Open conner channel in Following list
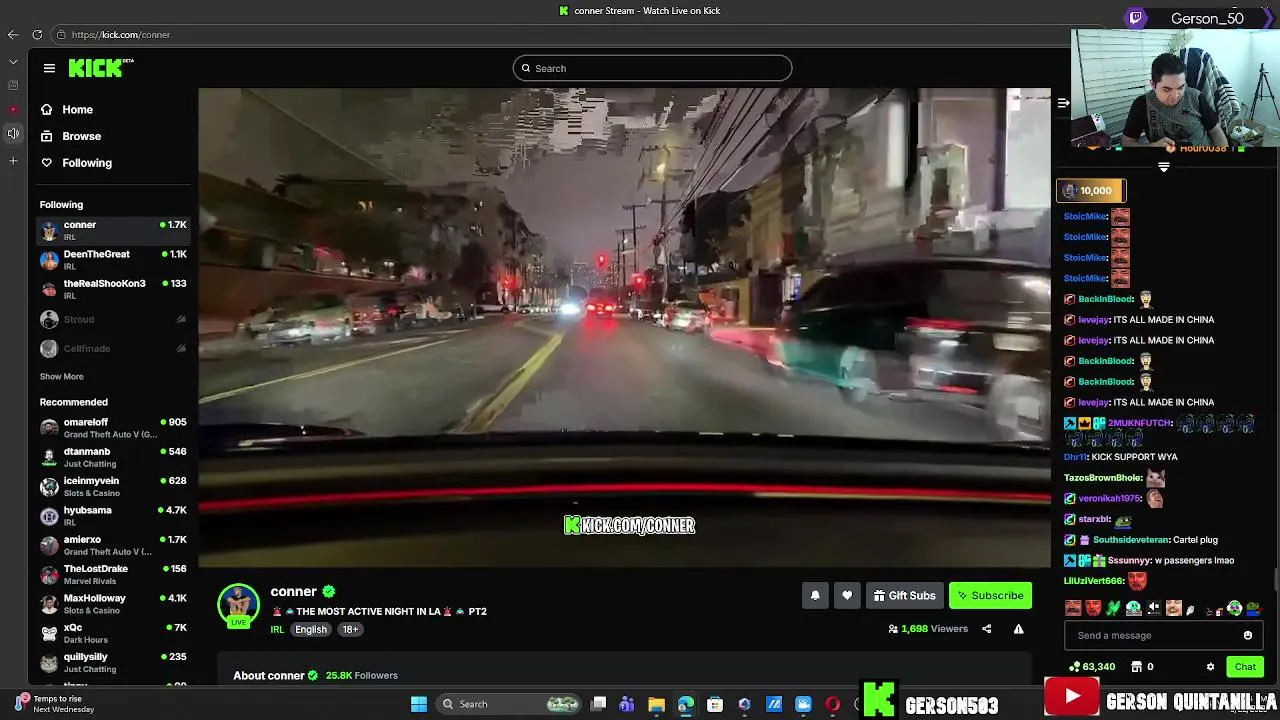 (113, 230)
